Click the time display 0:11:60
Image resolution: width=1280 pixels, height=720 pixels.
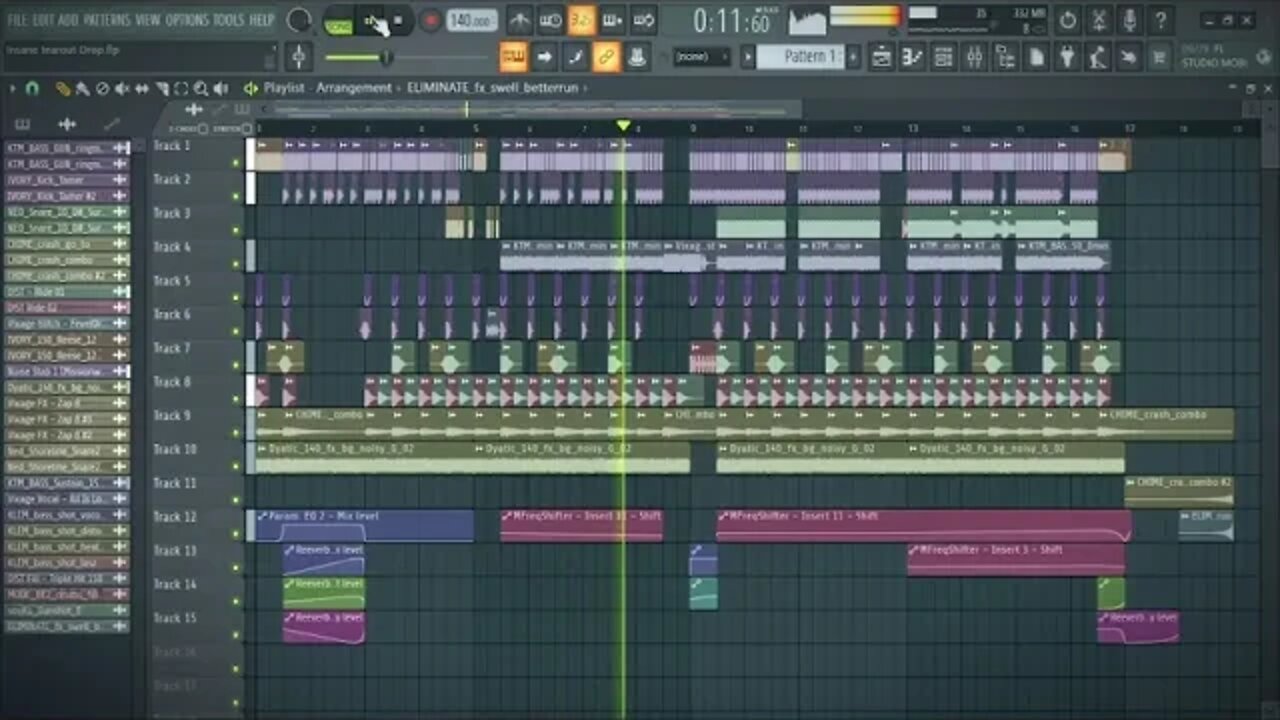pyautogui.click(x=733, y=21)
